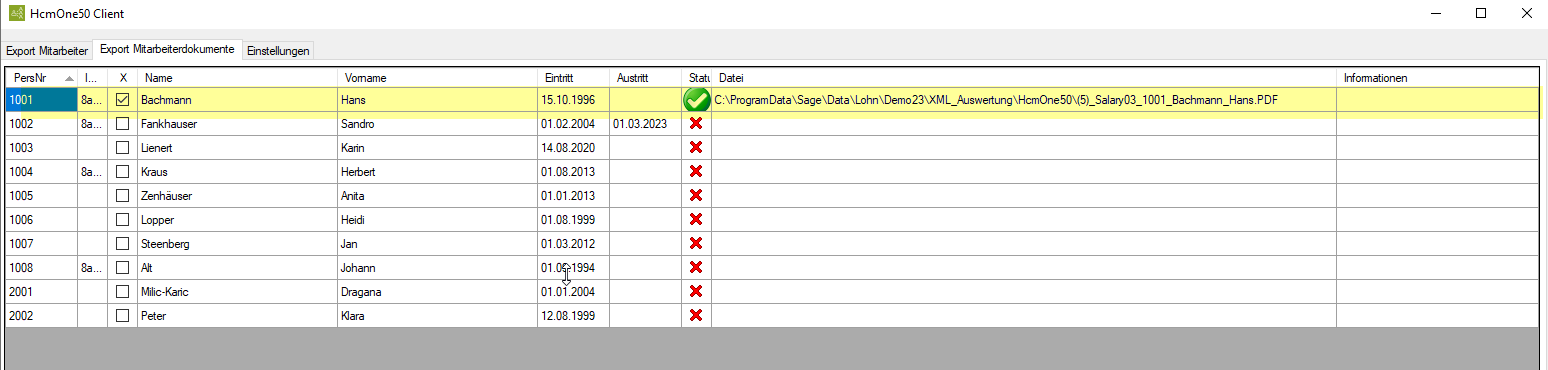
Task: Select PersNr cell 1004
Action: click(x=42, y=172)
